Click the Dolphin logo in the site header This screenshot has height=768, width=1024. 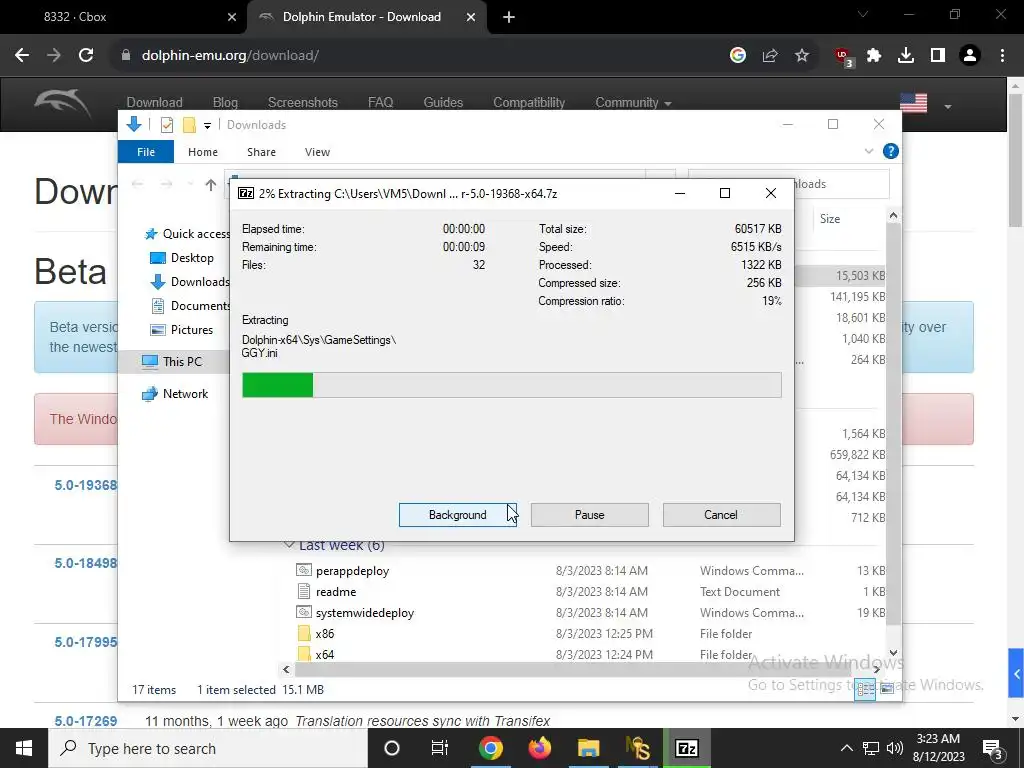63,103
